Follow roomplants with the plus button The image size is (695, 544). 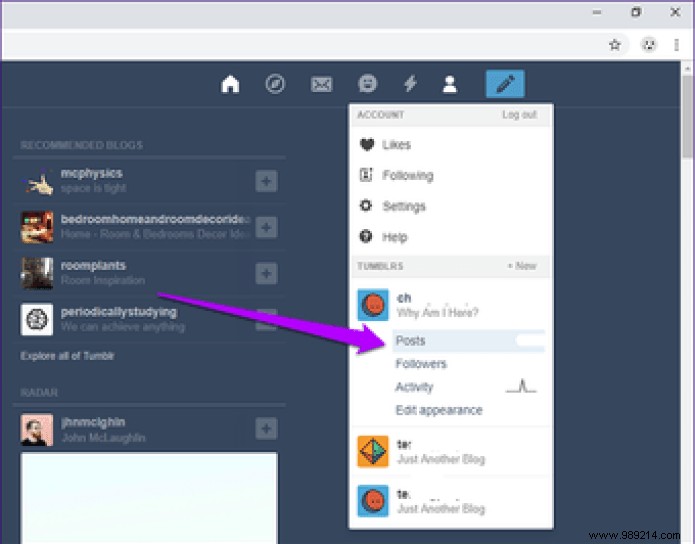tap(266, 274)
